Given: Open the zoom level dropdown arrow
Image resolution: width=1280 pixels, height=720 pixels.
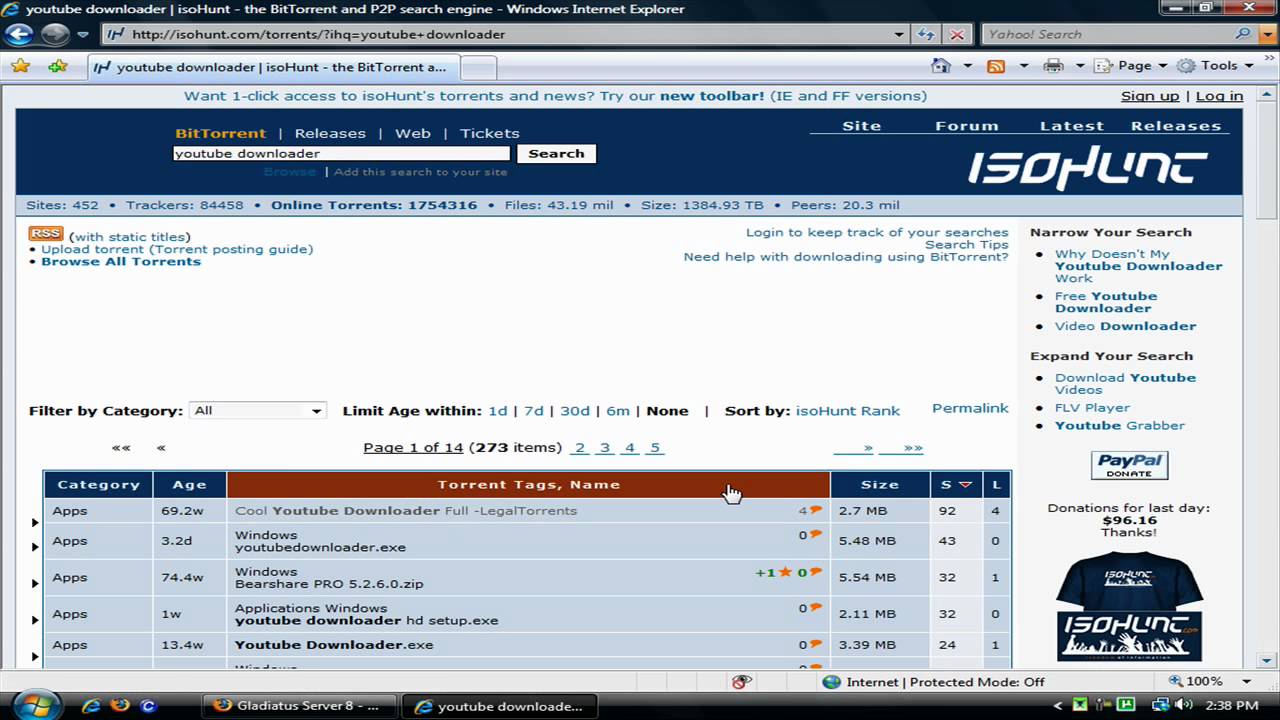Looking at the screenshot, I should [1244, 681].
